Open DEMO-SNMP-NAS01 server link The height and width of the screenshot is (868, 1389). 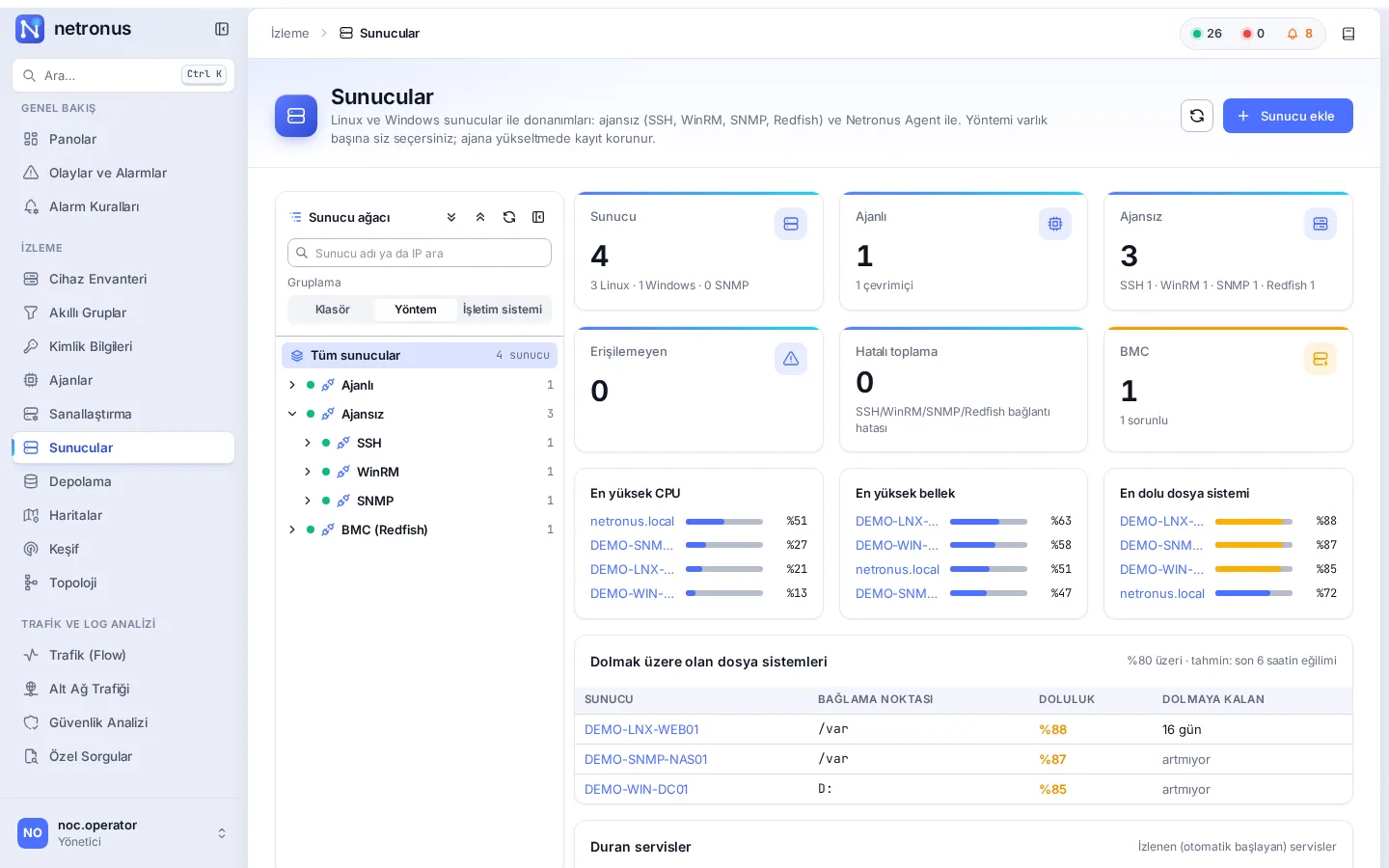click(x=646, y=759)
